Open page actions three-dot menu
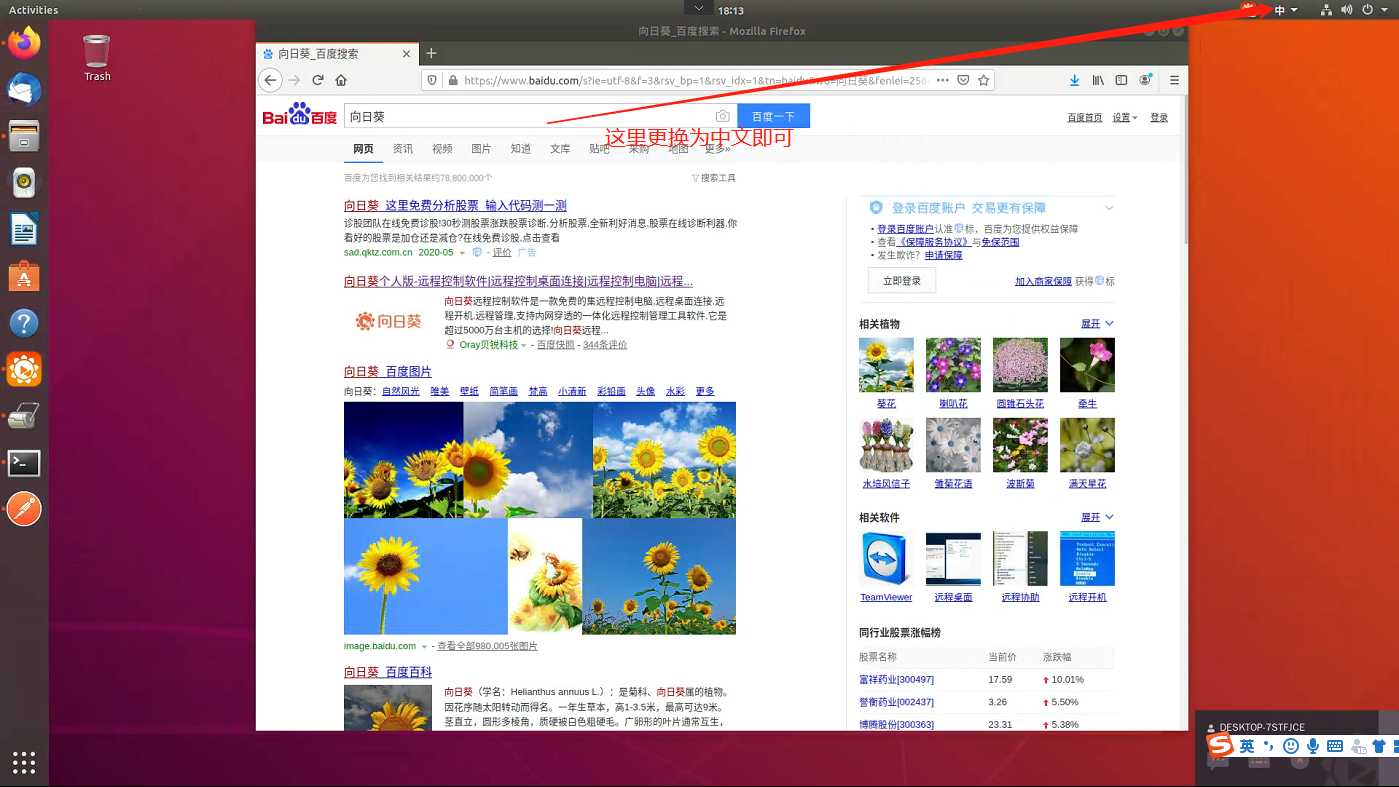 click(x=943, y=80)
